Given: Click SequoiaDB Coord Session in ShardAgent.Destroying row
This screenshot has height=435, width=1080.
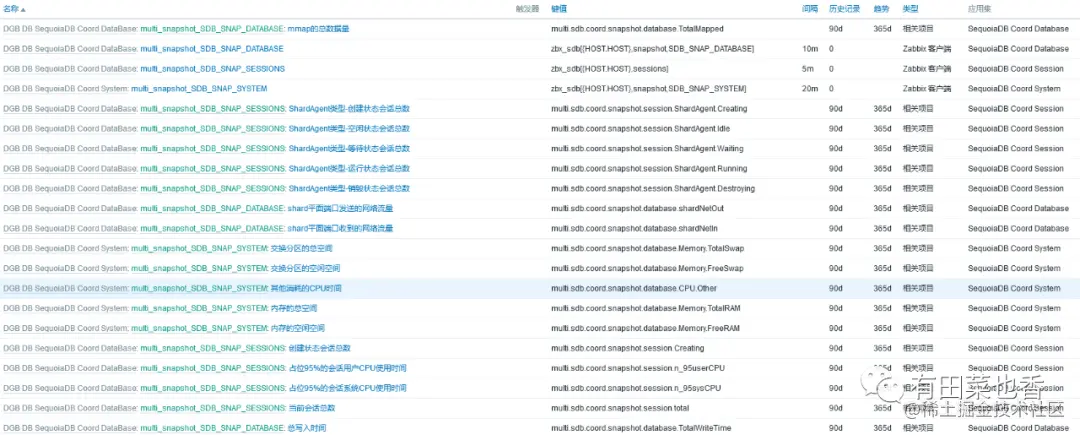Looking at the screenshot, I should 1016,189.
